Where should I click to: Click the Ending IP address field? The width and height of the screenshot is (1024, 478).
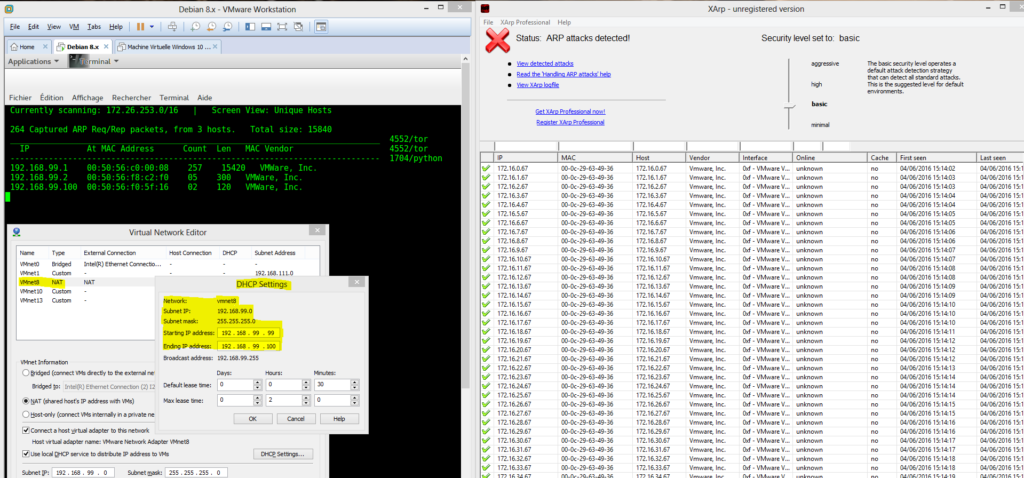[249, 345]
